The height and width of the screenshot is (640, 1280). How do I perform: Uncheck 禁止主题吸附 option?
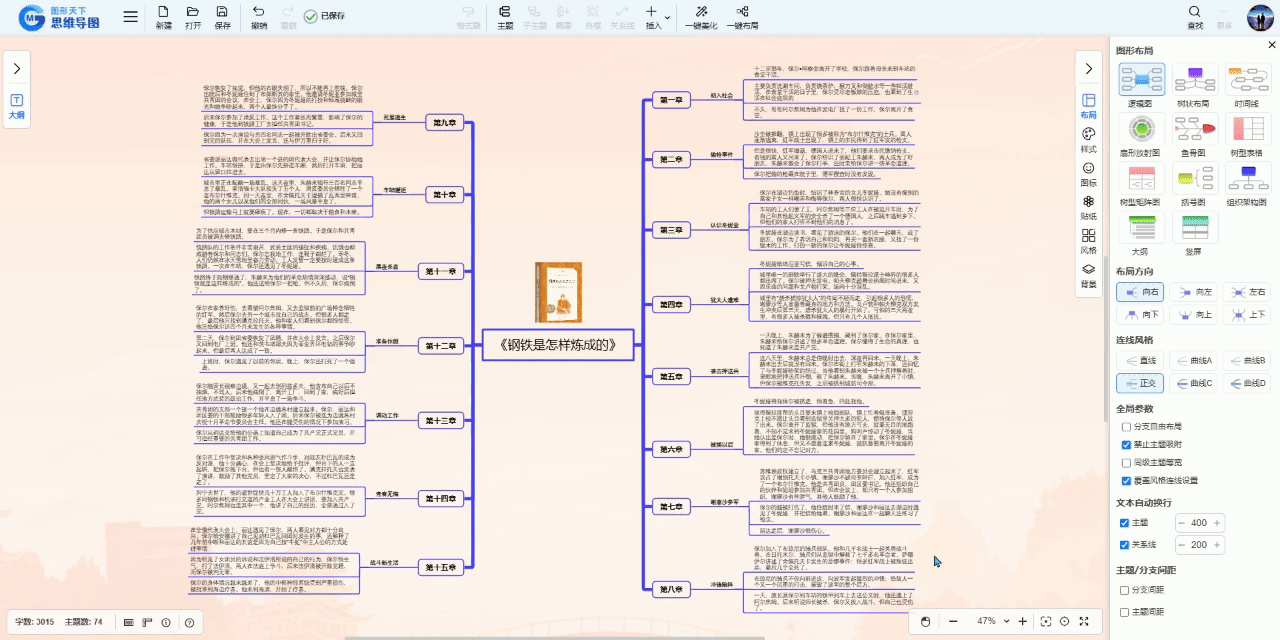[1126, 444]
